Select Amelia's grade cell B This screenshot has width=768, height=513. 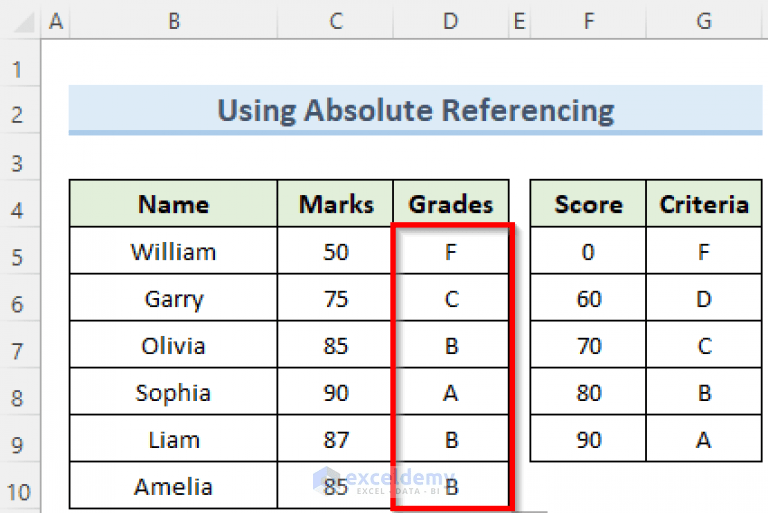(451, 486)
